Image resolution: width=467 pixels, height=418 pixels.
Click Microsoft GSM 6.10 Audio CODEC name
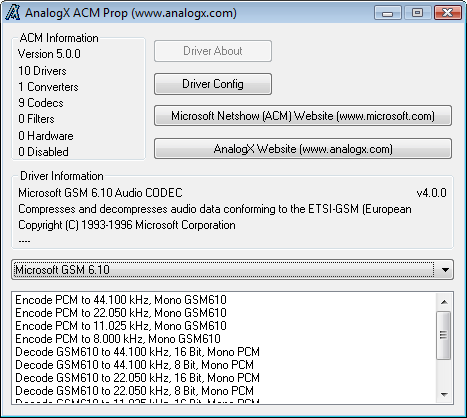coord(100,193)
